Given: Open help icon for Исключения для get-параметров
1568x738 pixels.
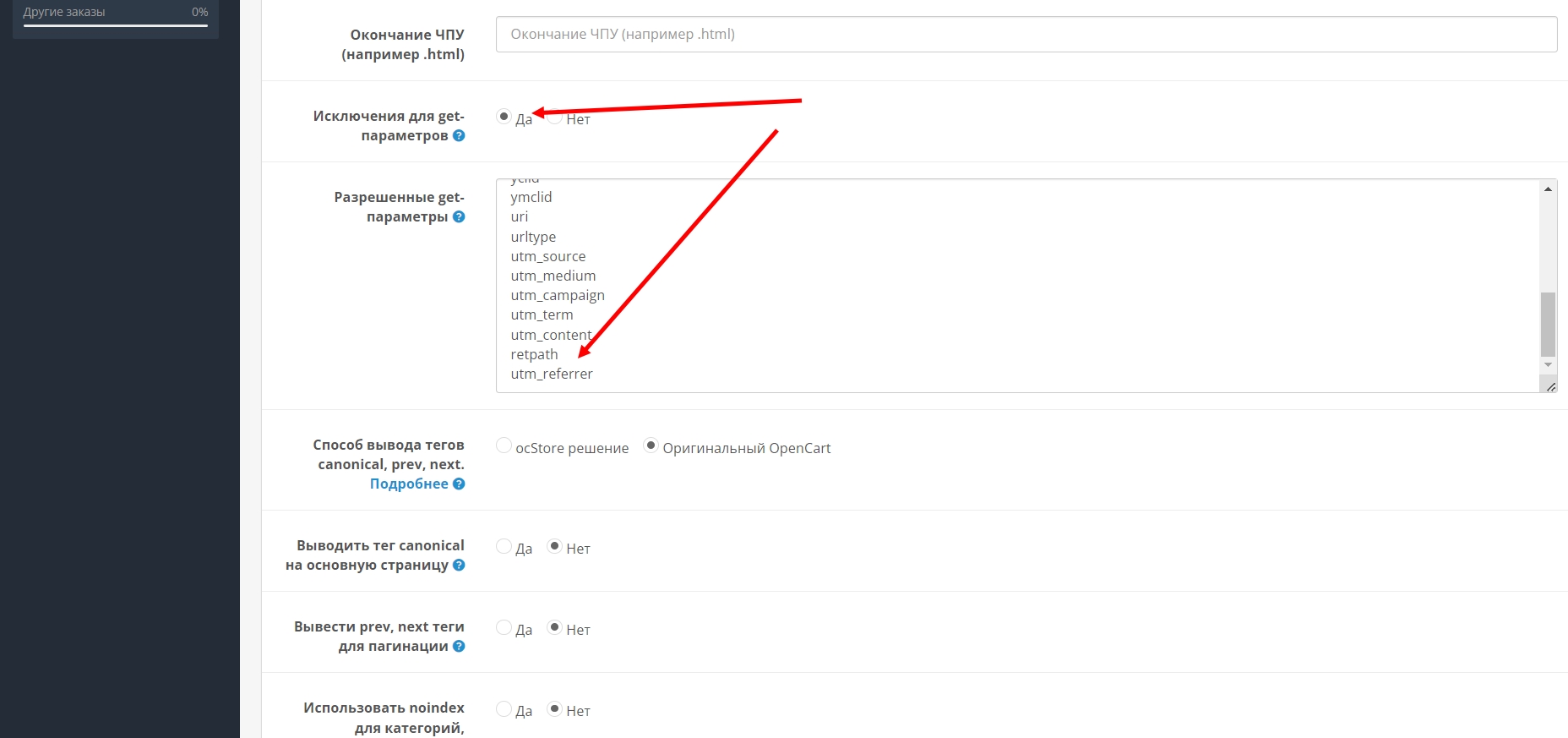Looking at the screenshot, I should [459, 136].
